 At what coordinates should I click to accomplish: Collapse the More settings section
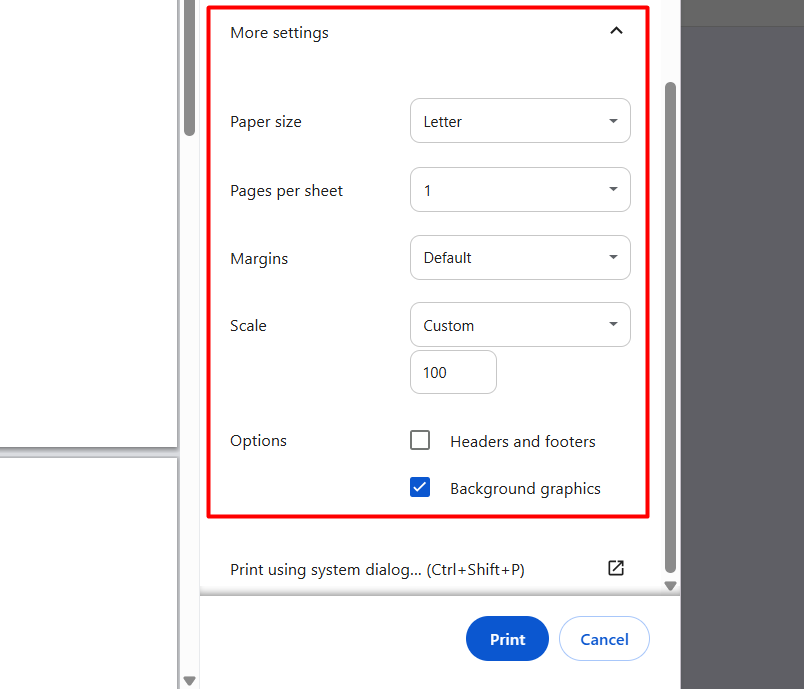[x=616, y=31]
